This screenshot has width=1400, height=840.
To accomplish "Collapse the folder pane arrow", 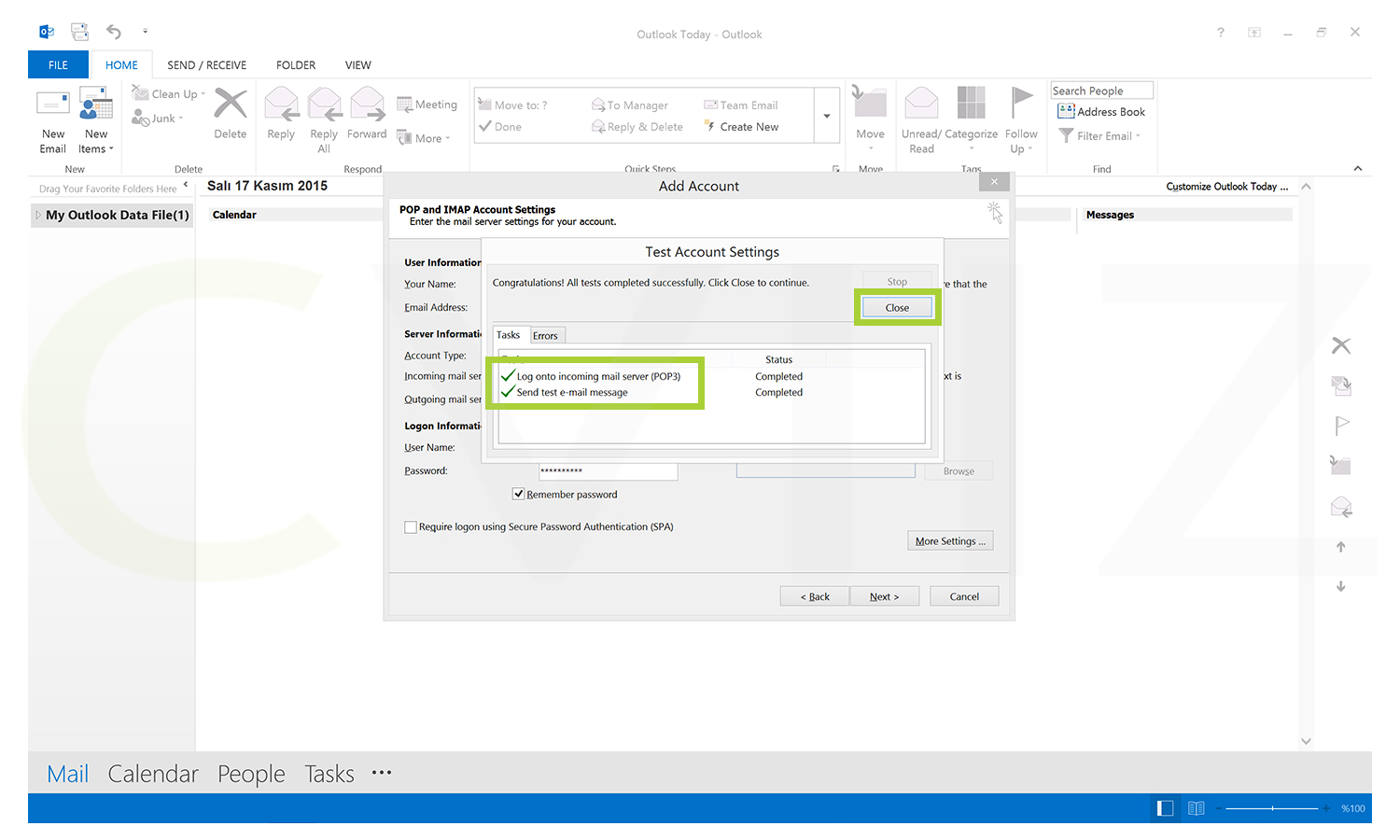I will (x=186, y=185).
